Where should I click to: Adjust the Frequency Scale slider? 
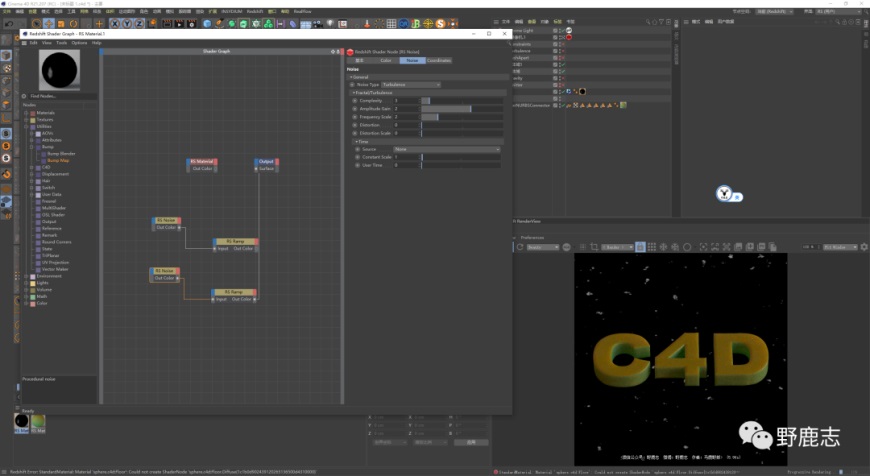click(462, 117)
